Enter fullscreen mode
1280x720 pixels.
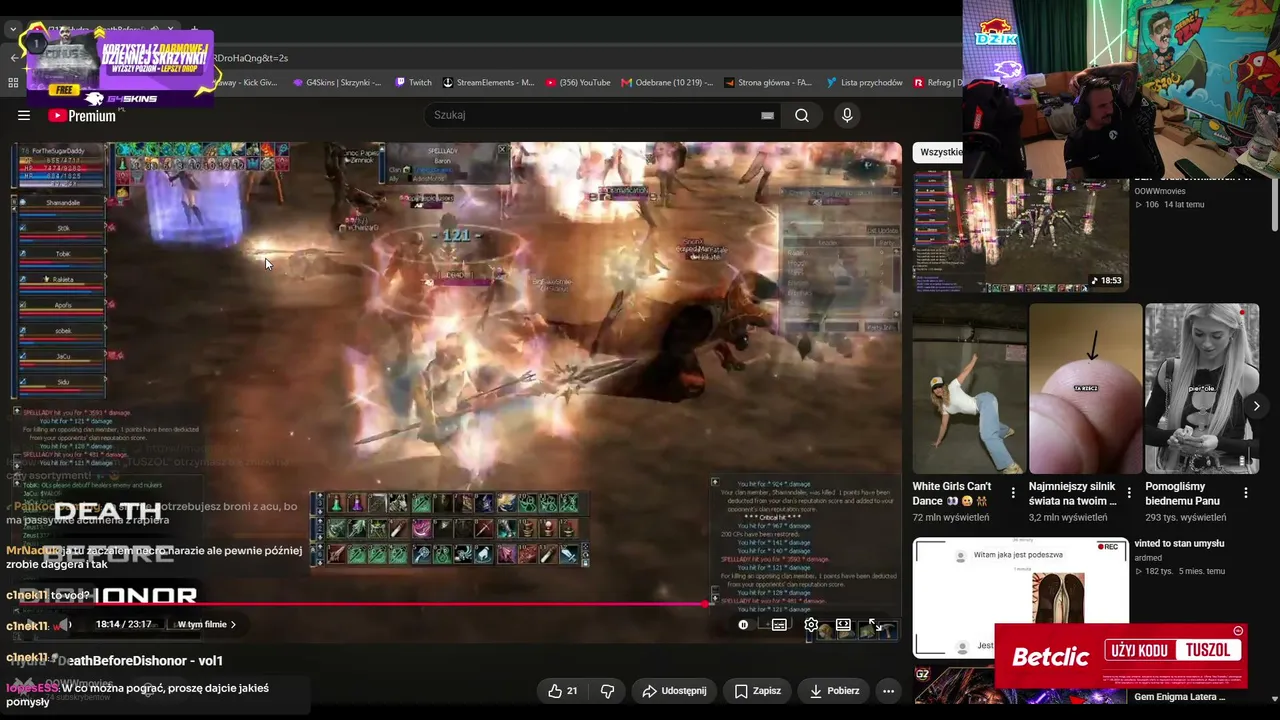[x=875, y=625]
